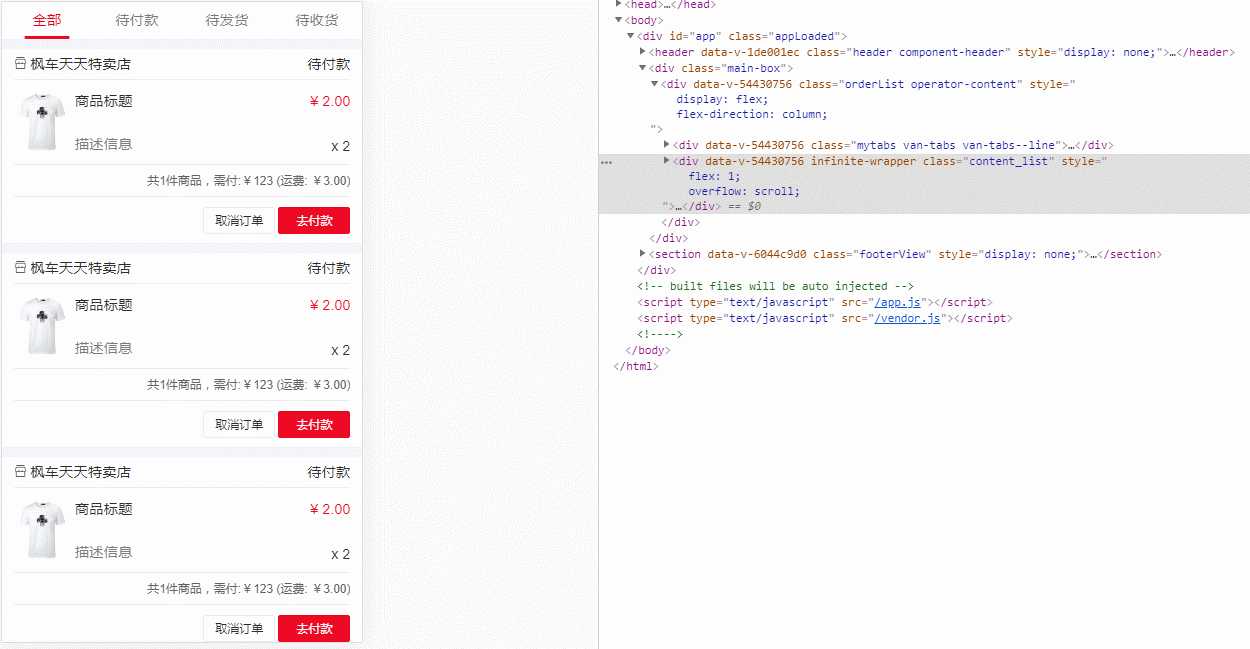Screen dimensions: 1250x649
Task: Click shop icon of third order card
Action: pos(20,472)
